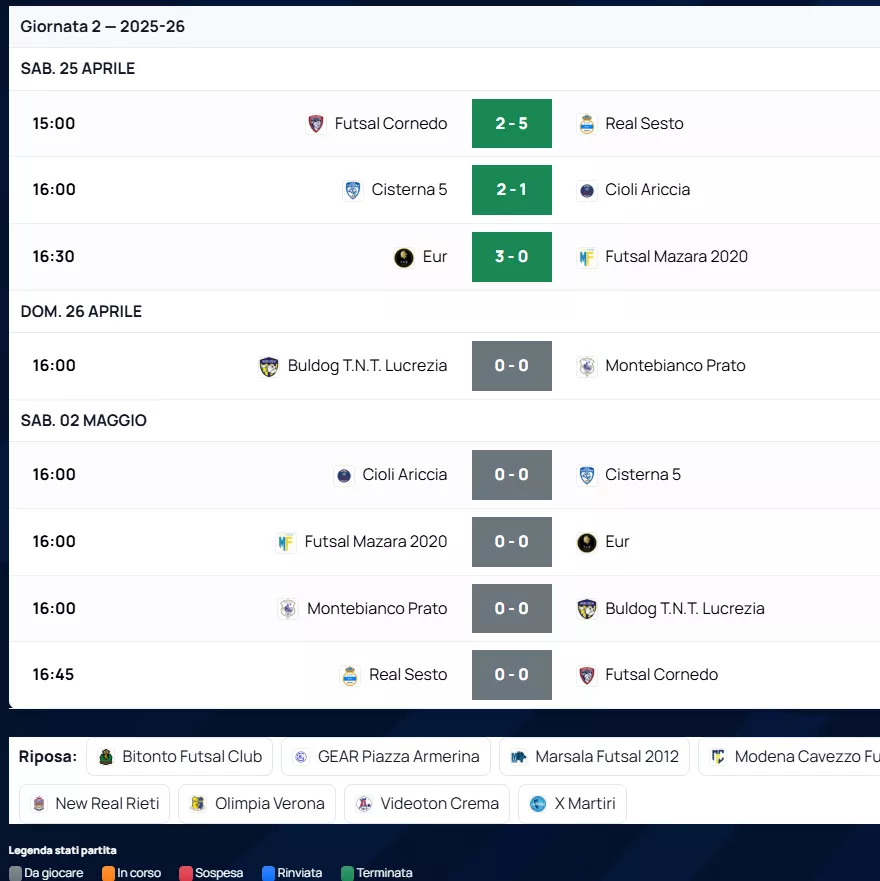
Task: Click the X Martiri globe logo
Action: [x=538, y=804]
